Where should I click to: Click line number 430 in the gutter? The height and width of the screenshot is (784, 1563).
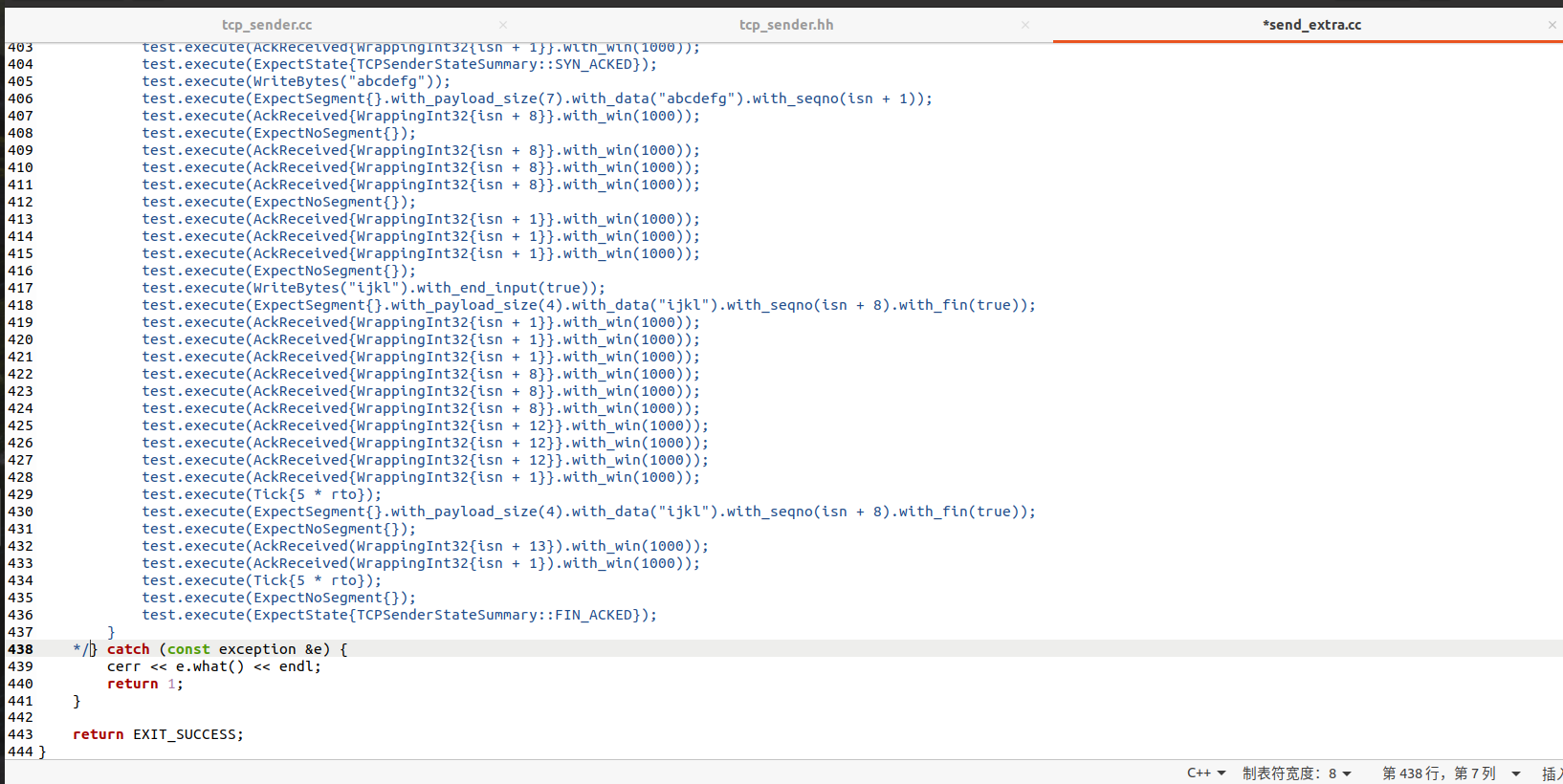click(x=20, y=512)
